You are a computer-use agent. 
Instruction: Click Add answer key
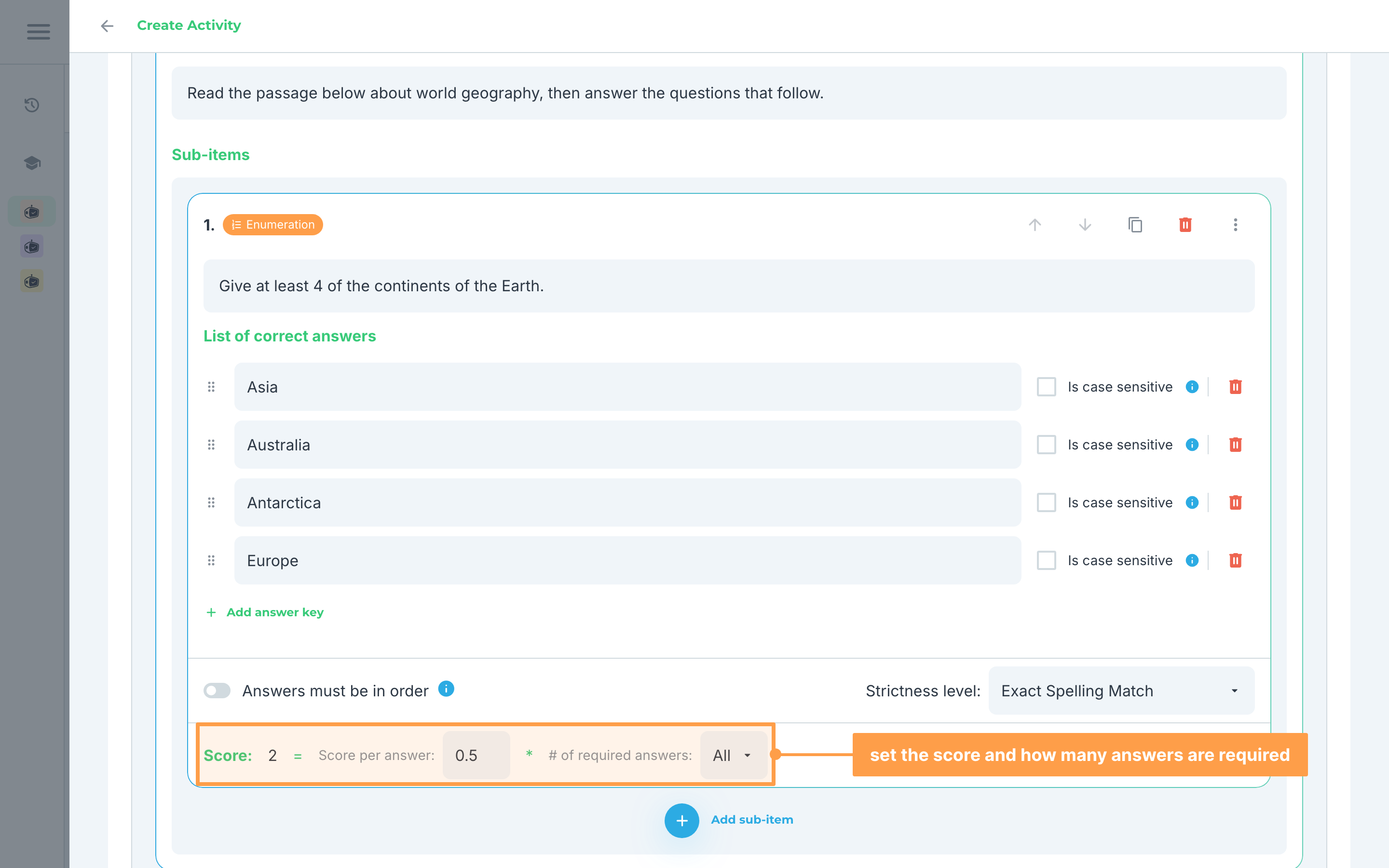[x=265, y=612]
